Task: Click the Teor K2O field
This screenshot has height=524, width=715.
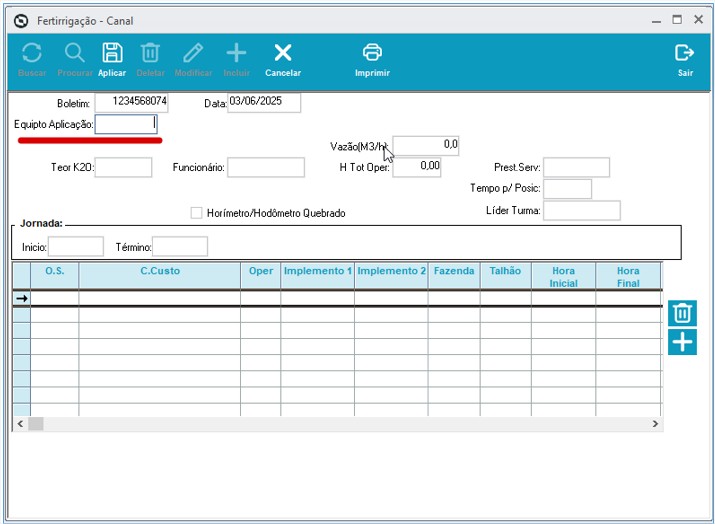Action: (123, 167)
